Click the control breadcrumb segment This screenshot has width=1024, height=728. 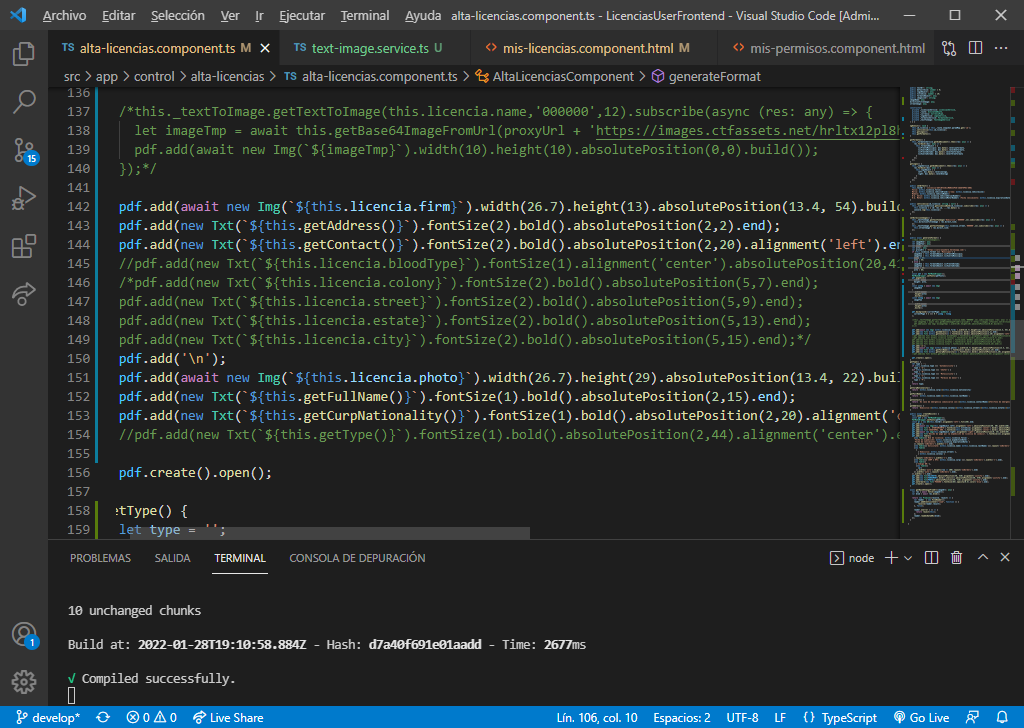[x=154, y=76]
